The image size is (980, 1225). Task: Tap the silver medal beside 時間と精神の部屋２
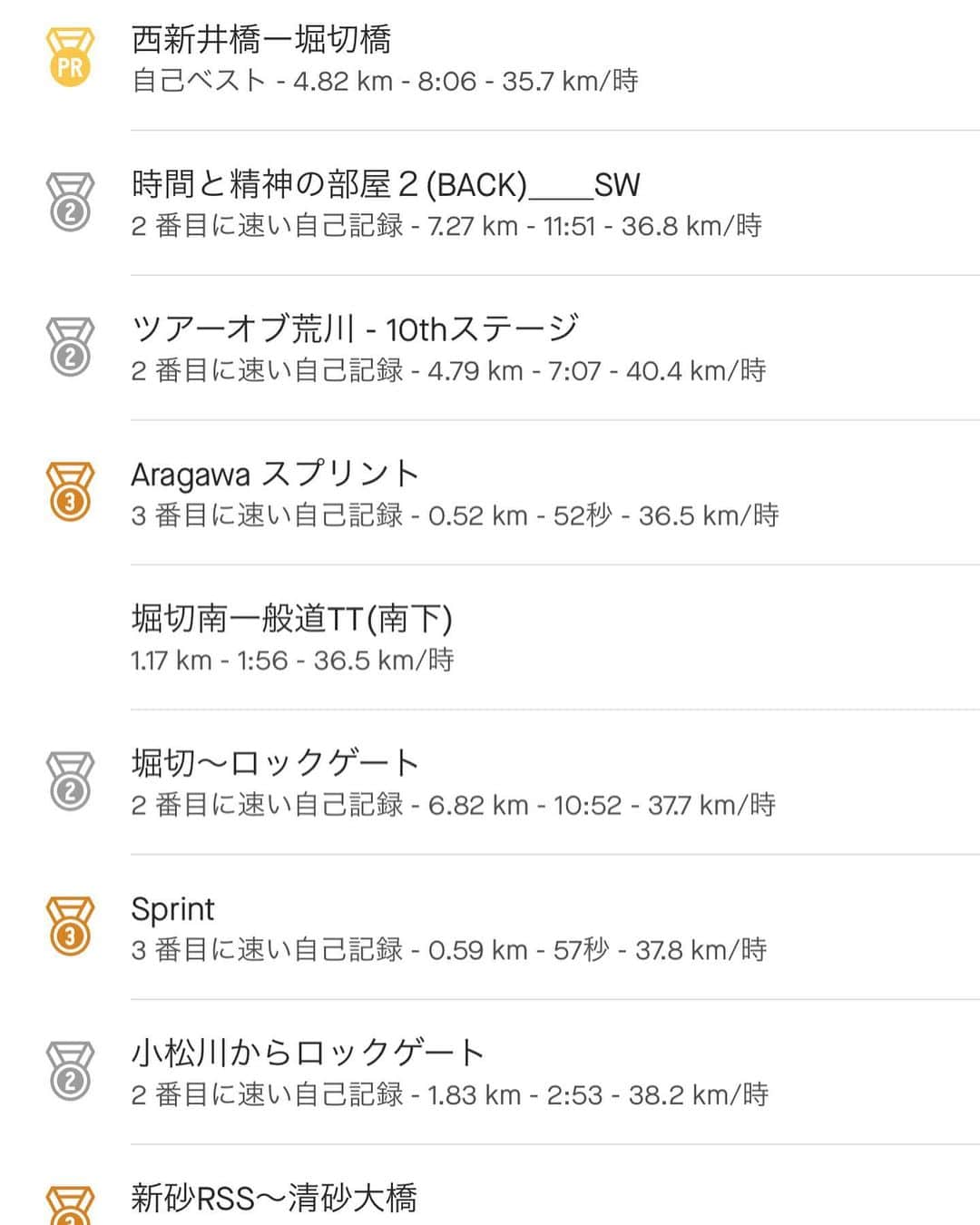point(70,202)
